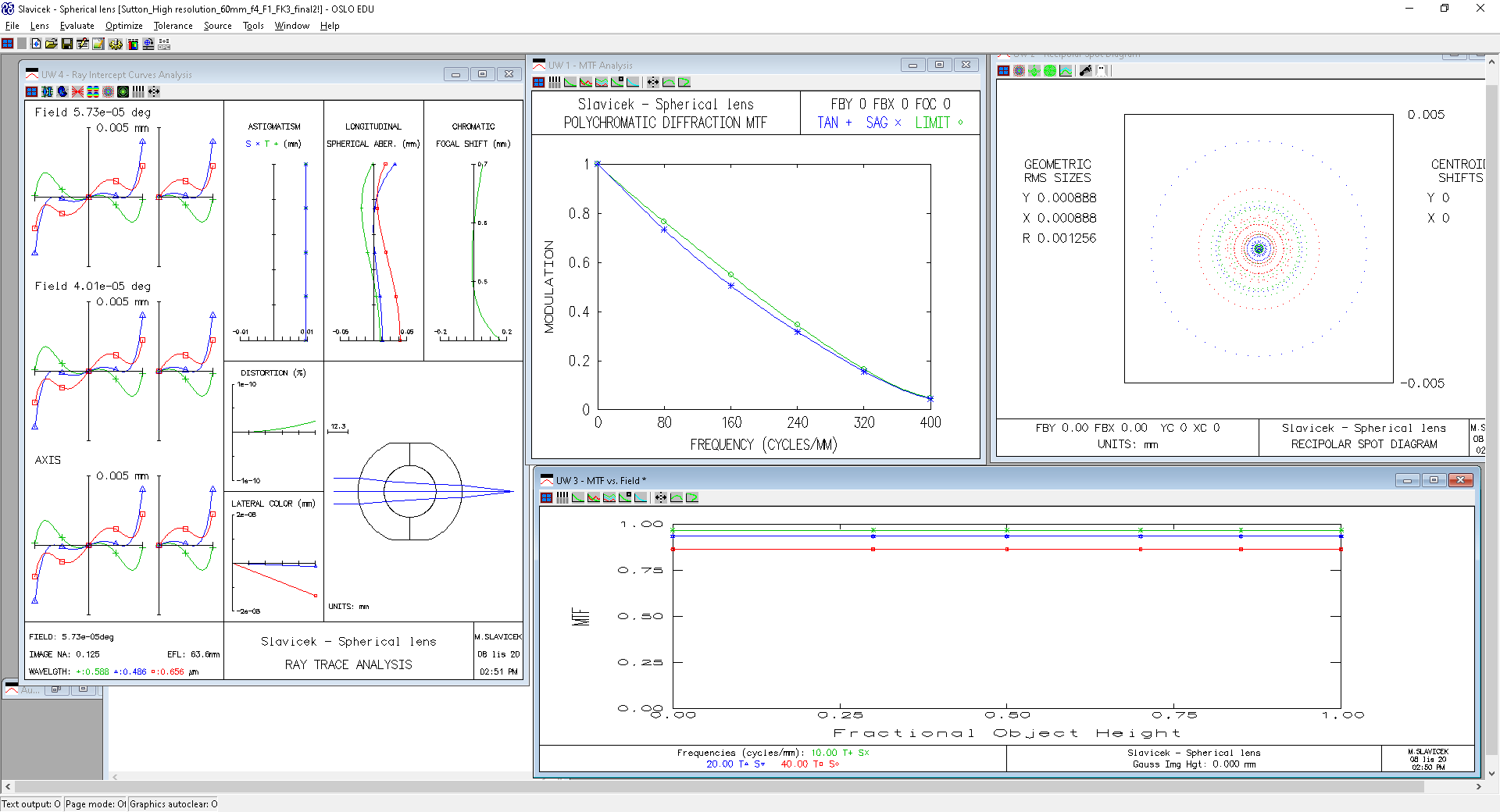Click the shaded lens drawing icon in UW 4
This screenshot has width=1500, height=812.
[62, 91]
